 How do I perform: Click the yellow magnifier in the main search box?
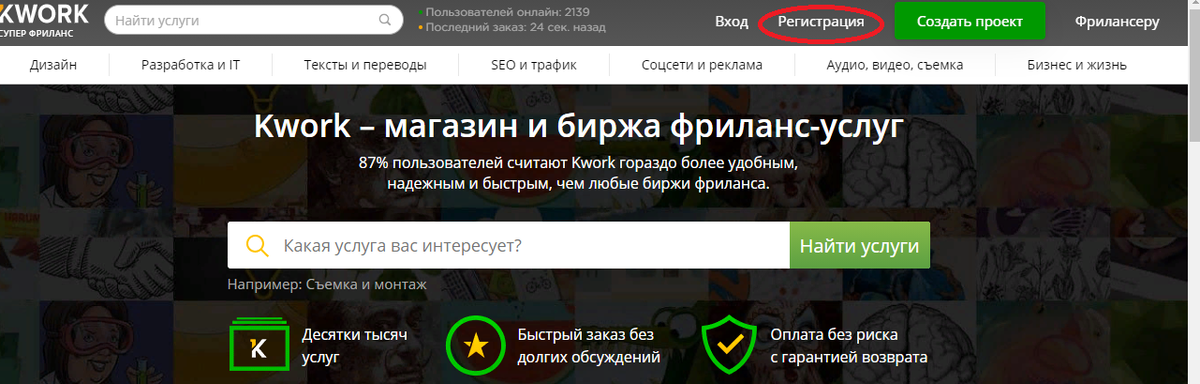256,245
